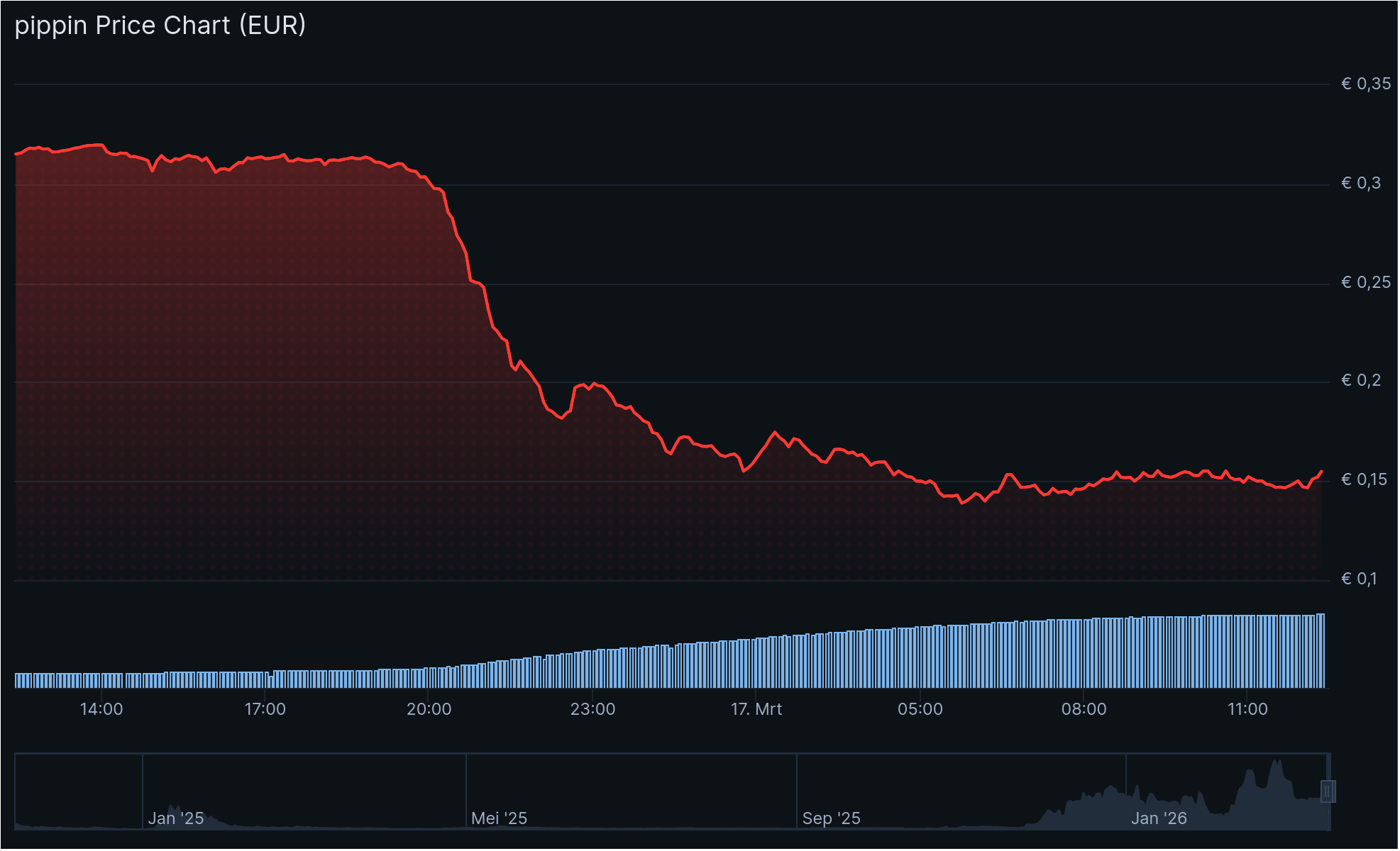Click the € 0,25 price axis label
Image resolution: width=1400 pixels, height=851 pixels.
coord(1365,282)
